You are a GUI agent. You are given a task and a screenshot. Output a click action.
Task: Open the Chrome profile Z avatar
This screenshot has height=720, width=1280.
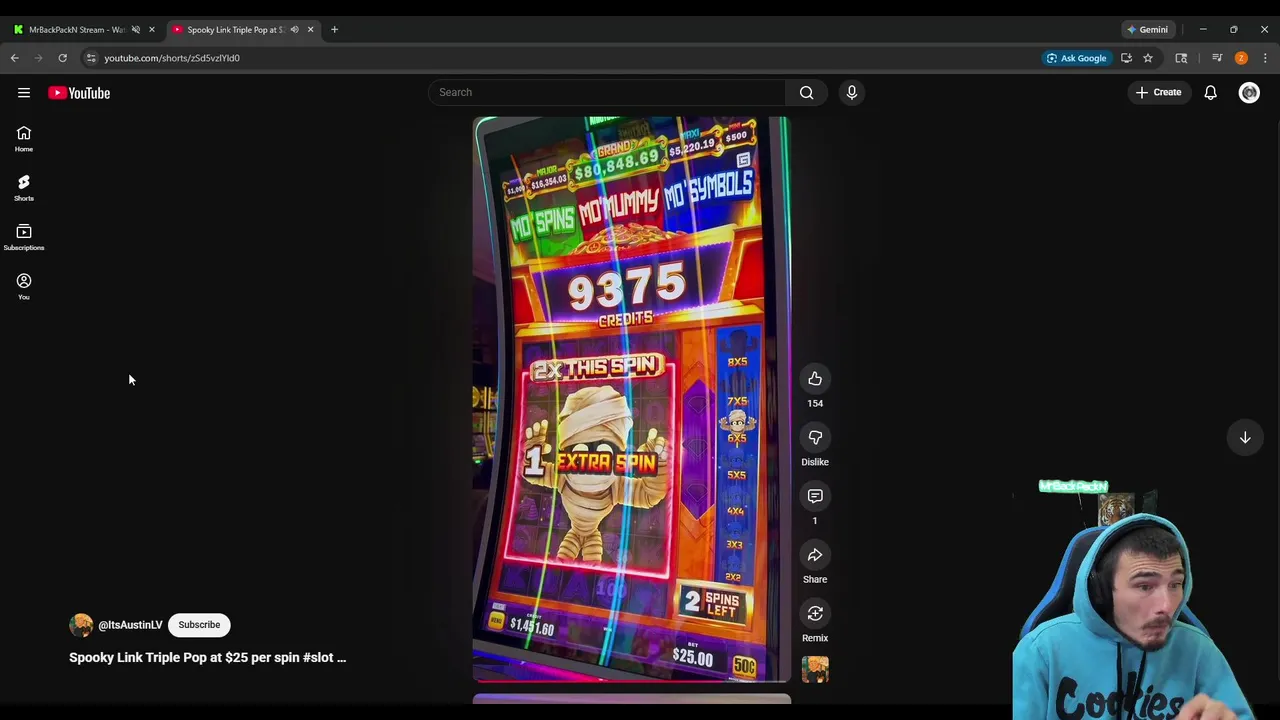point(1241,58)
